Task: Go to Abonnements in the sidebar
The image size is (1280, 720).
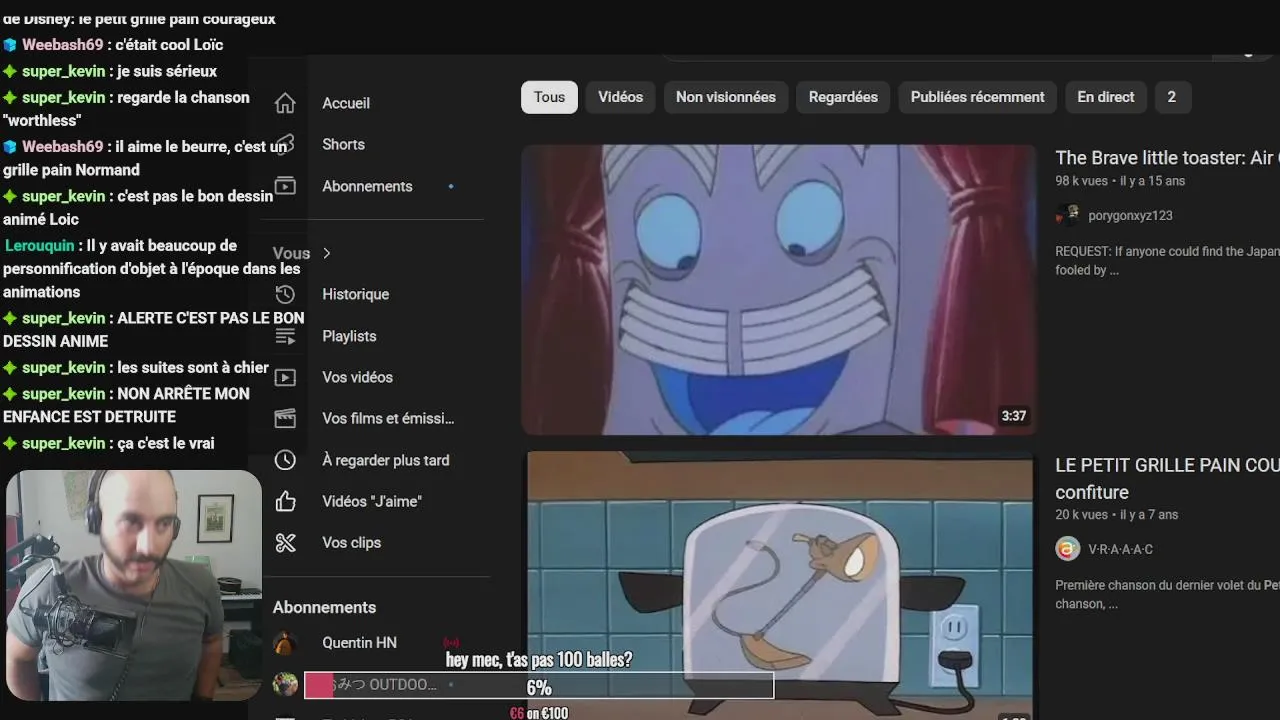Action: tap(367, 186)
